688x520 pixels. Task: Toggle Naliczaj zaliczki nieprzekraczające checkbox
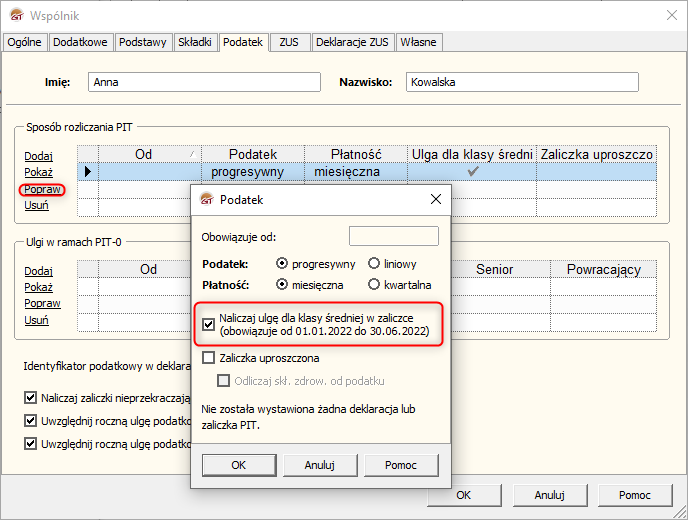pos(30,398)
